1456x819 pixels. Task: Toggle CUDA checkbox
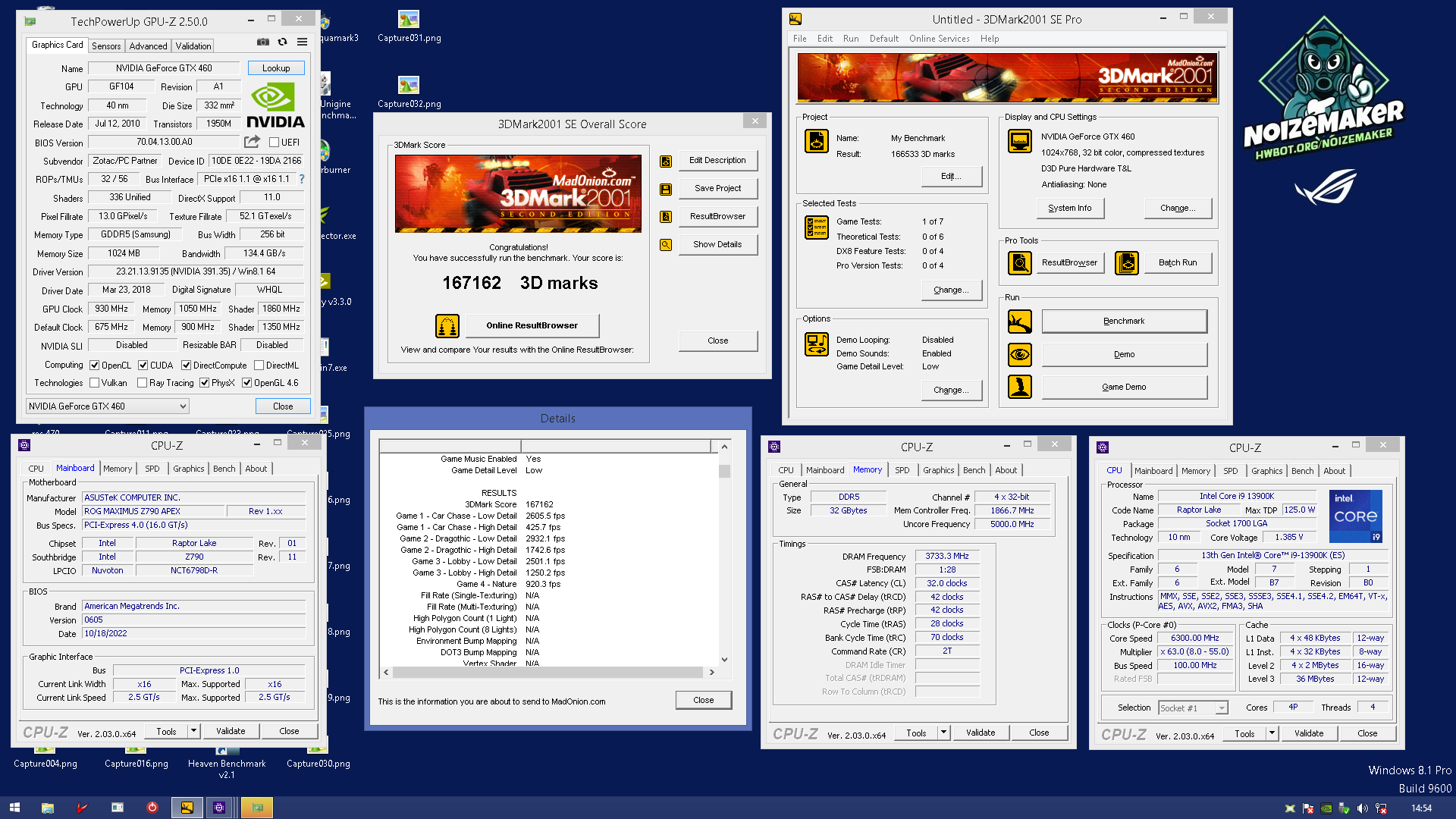coord(143,366)
